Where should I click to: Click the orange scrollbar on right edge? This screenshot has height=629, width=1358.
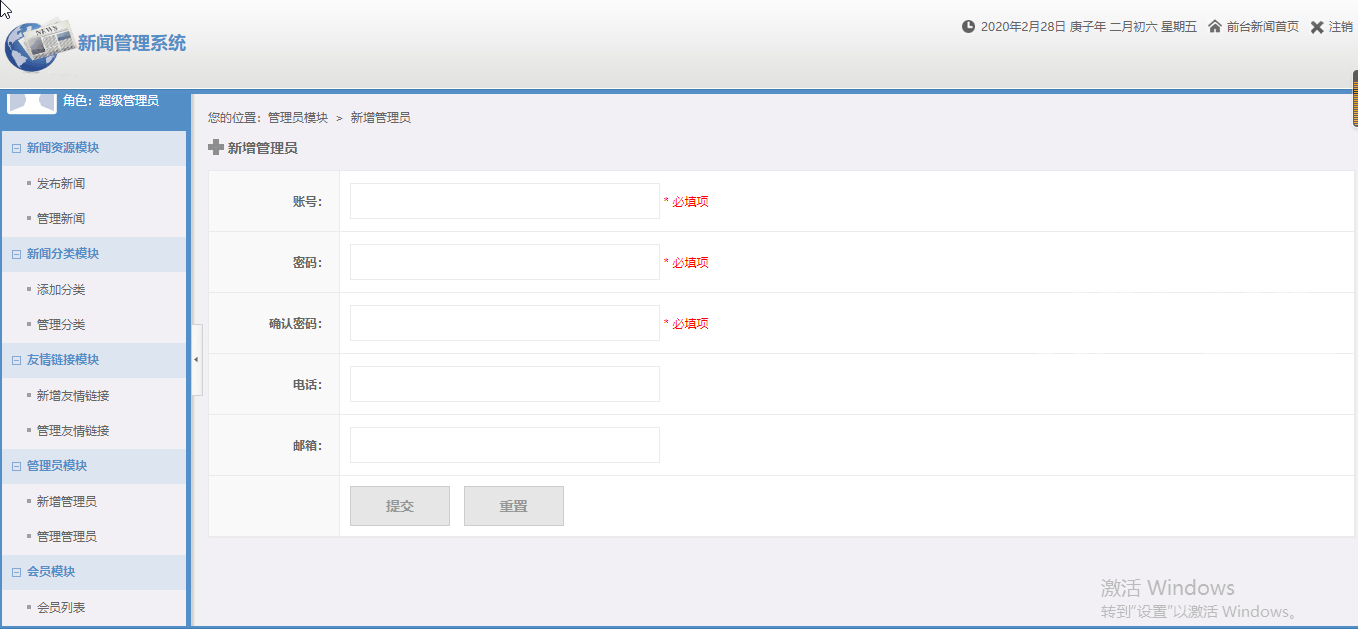[1354, 100]
